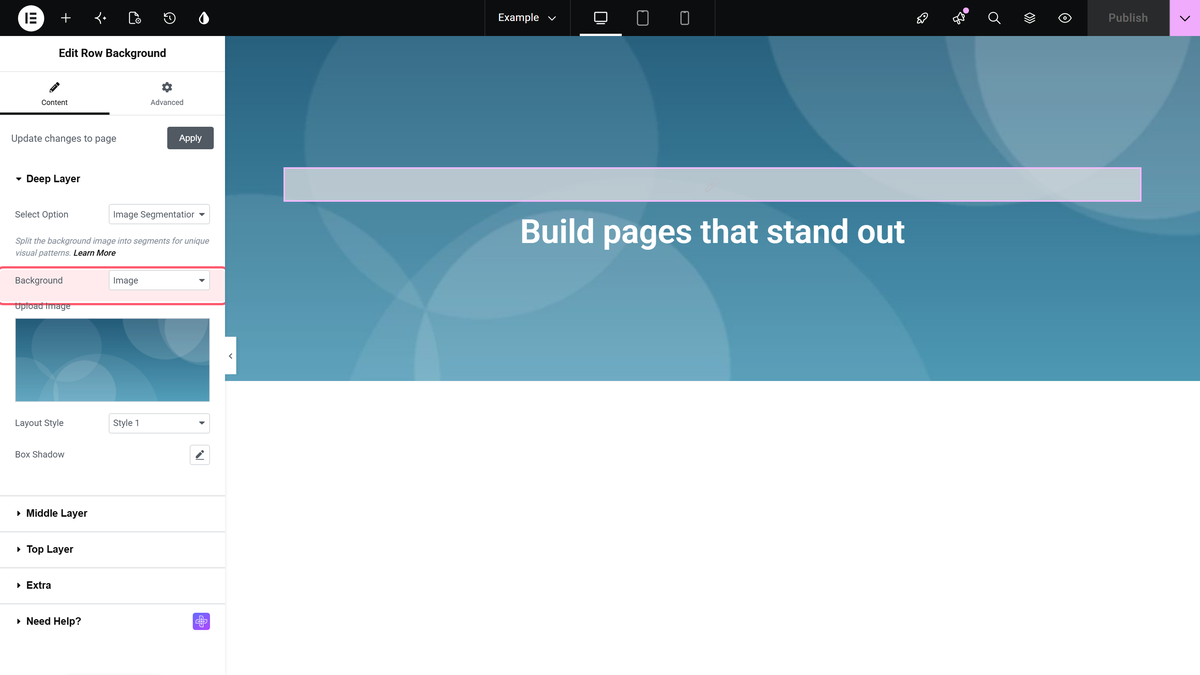Viewport: 1200px width, 675px height.
Task: Open the rocket checklist icon
Action: [923, 18]
